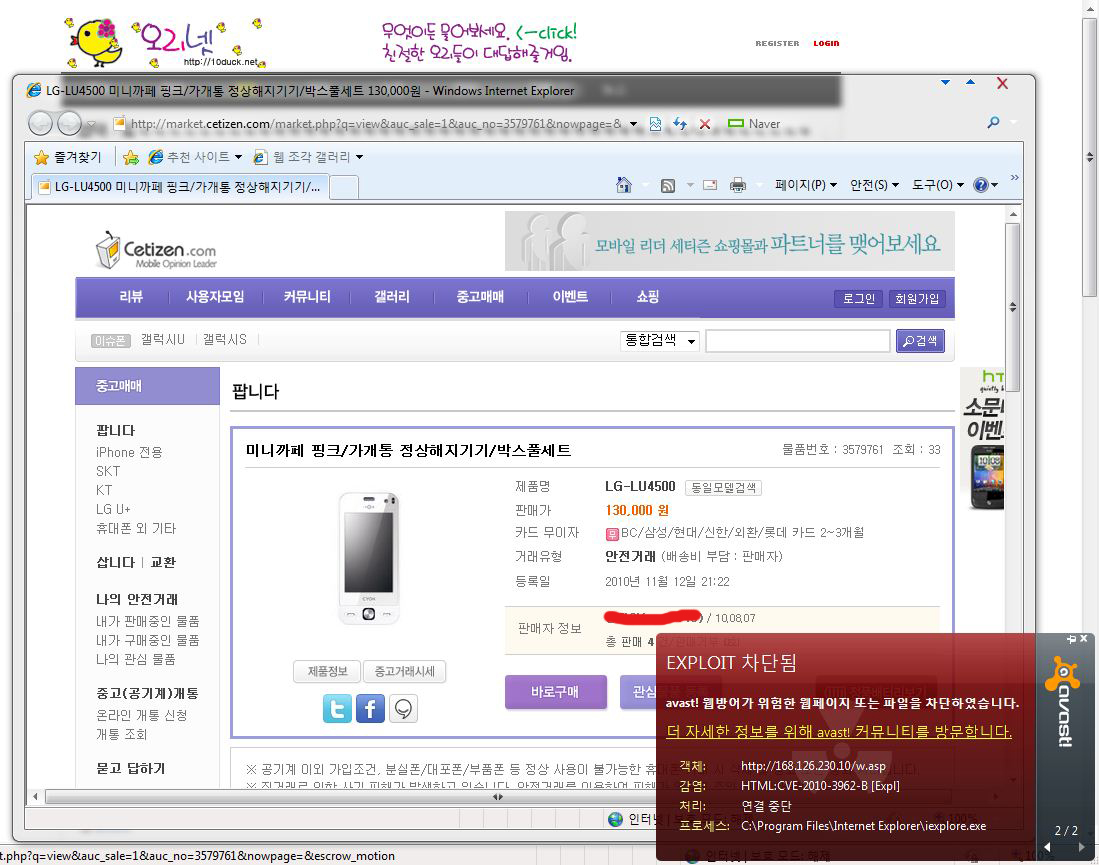Image resolution: width=1099 pixels, height=865 pixels.
Task: Share listing via me2day speech bubble icon
Action: coord(403,709)
